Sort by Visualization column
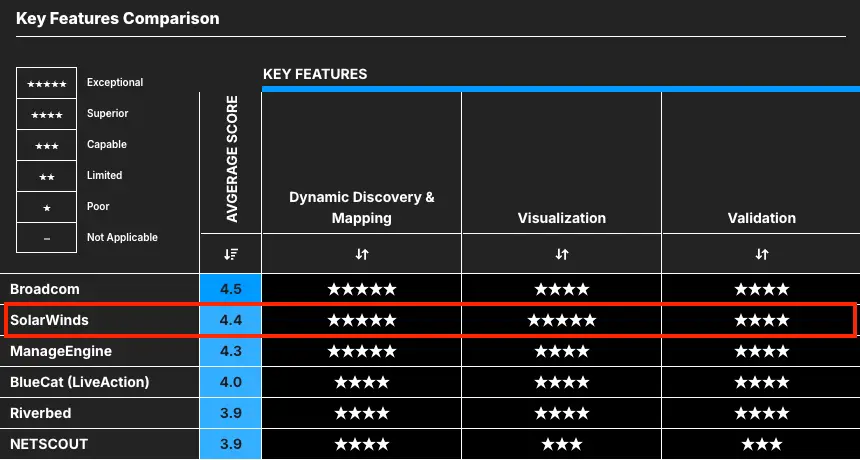 click(x=562, y=254)
